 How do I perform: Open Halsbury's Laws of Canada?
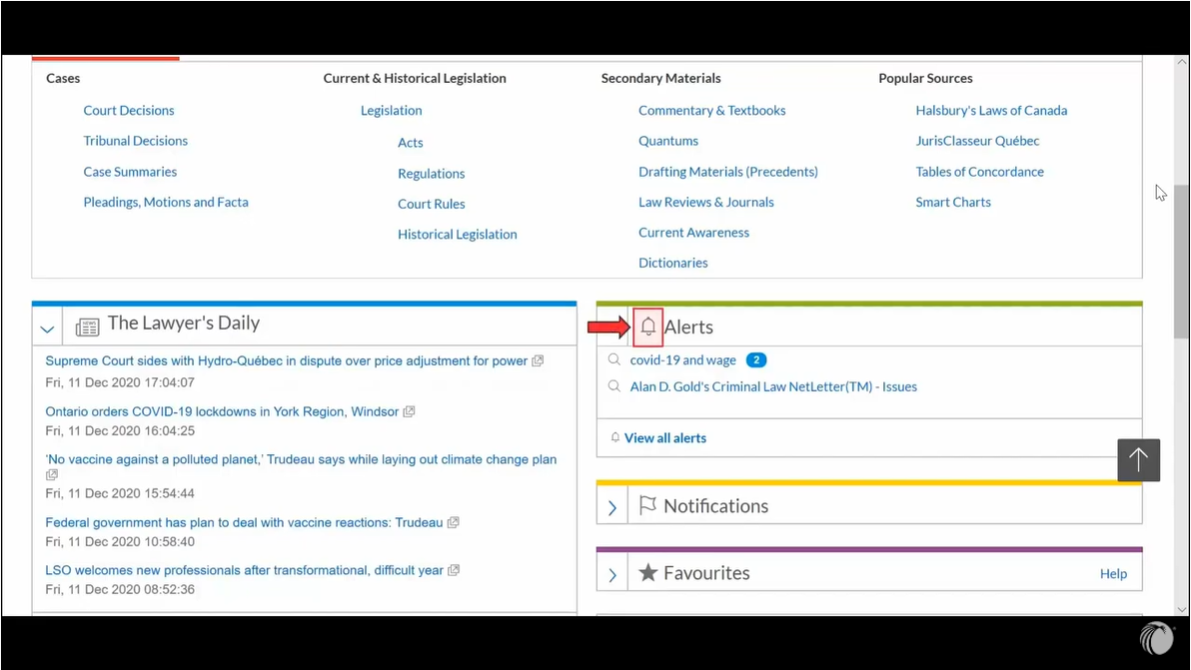[991, 110]
